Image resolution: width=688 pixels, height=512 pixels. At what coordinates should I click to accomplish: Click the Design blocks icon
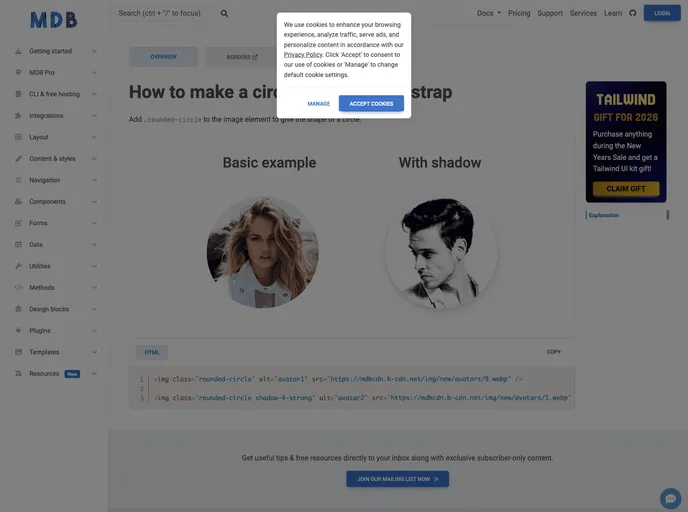coord(18,309)
